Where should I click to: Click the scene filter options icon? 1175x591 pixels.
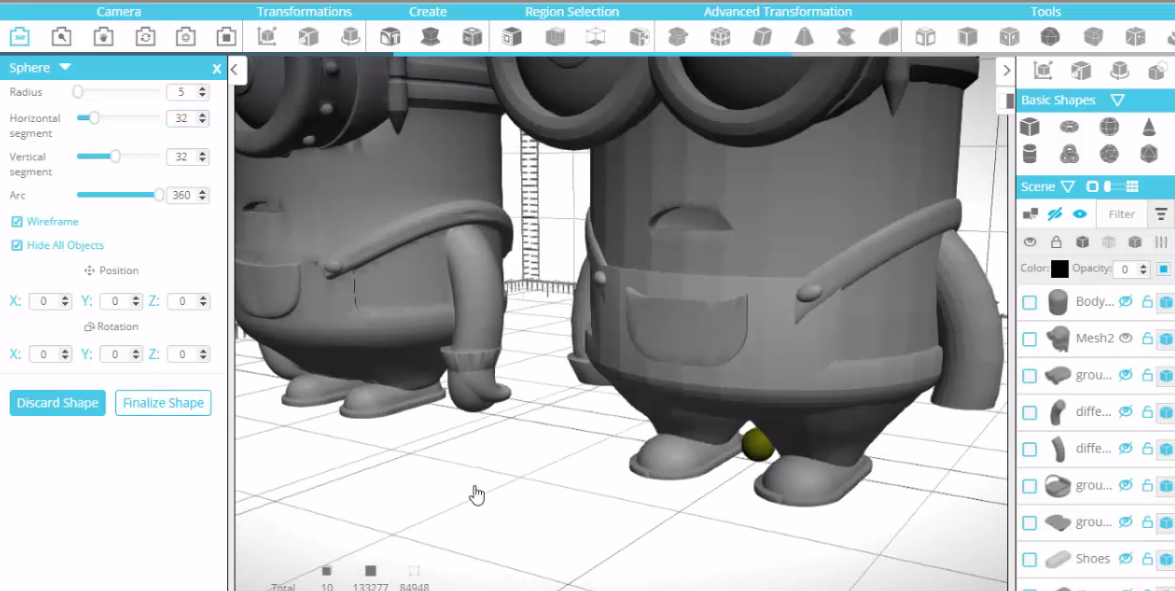pyautogui.click(x=1161, y=213)
